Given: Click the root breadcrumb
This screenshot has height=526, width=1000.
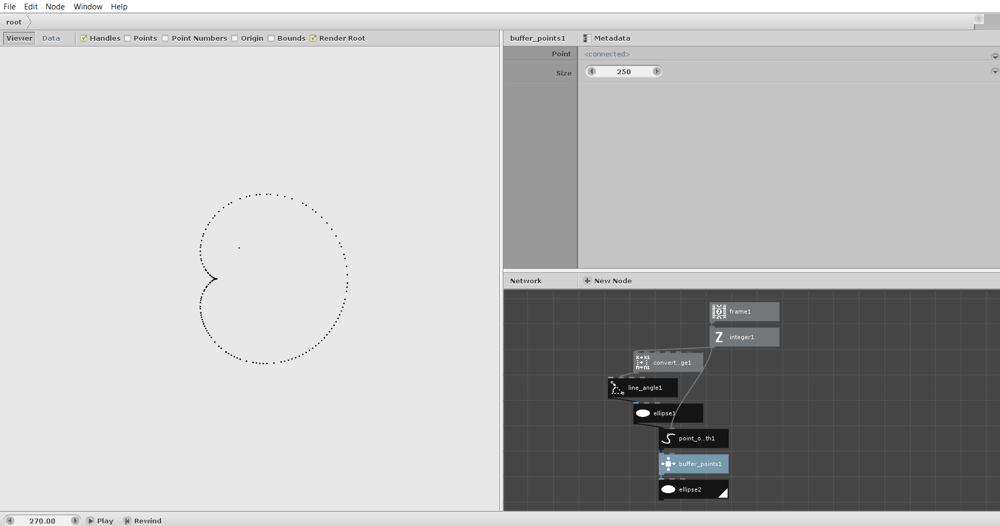Looking at the screenshot, I should point(14,22).
